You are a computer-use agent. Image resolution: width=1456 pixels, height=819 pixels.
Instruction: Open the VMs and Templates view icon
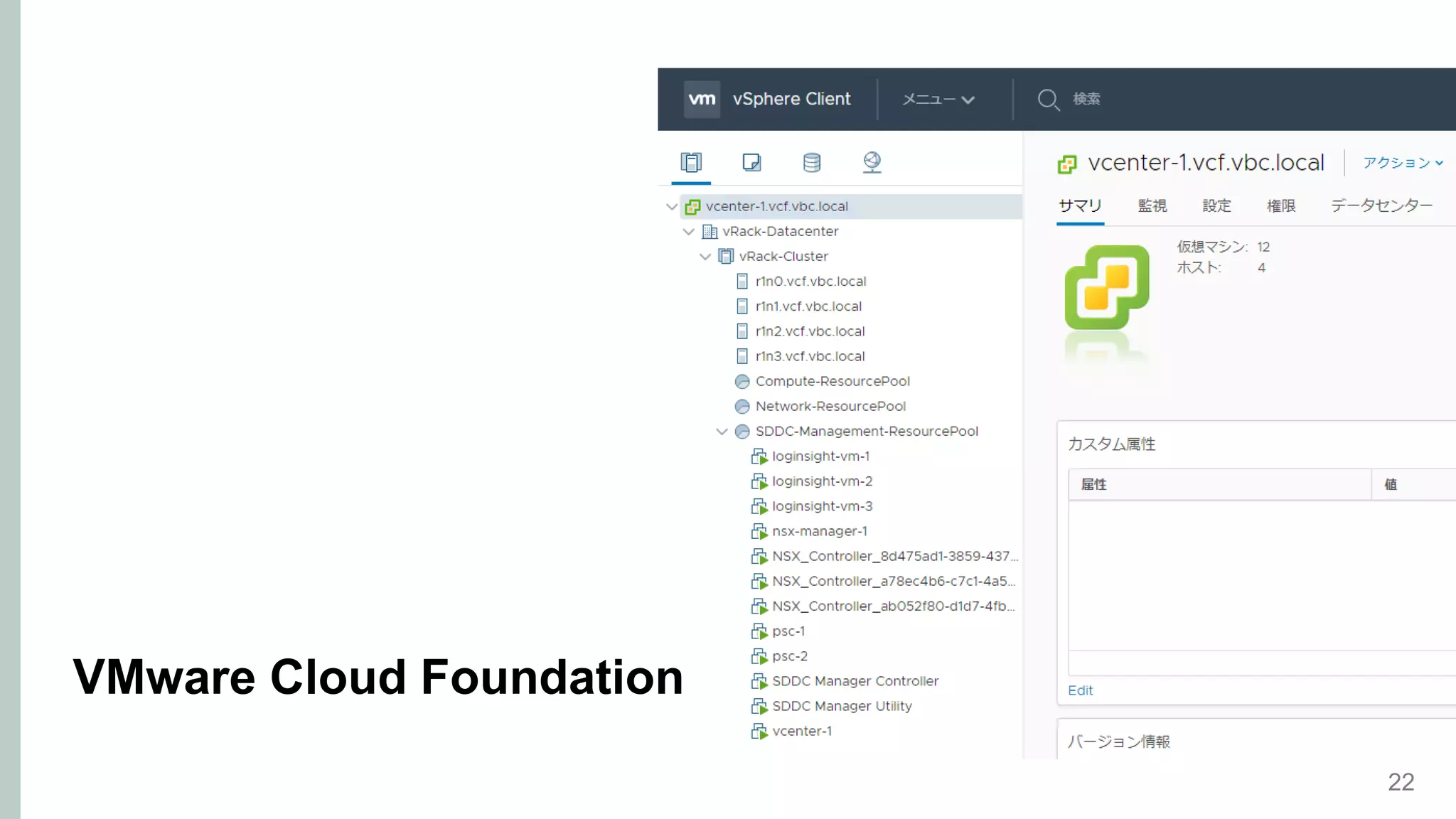(x=751, y=162)
